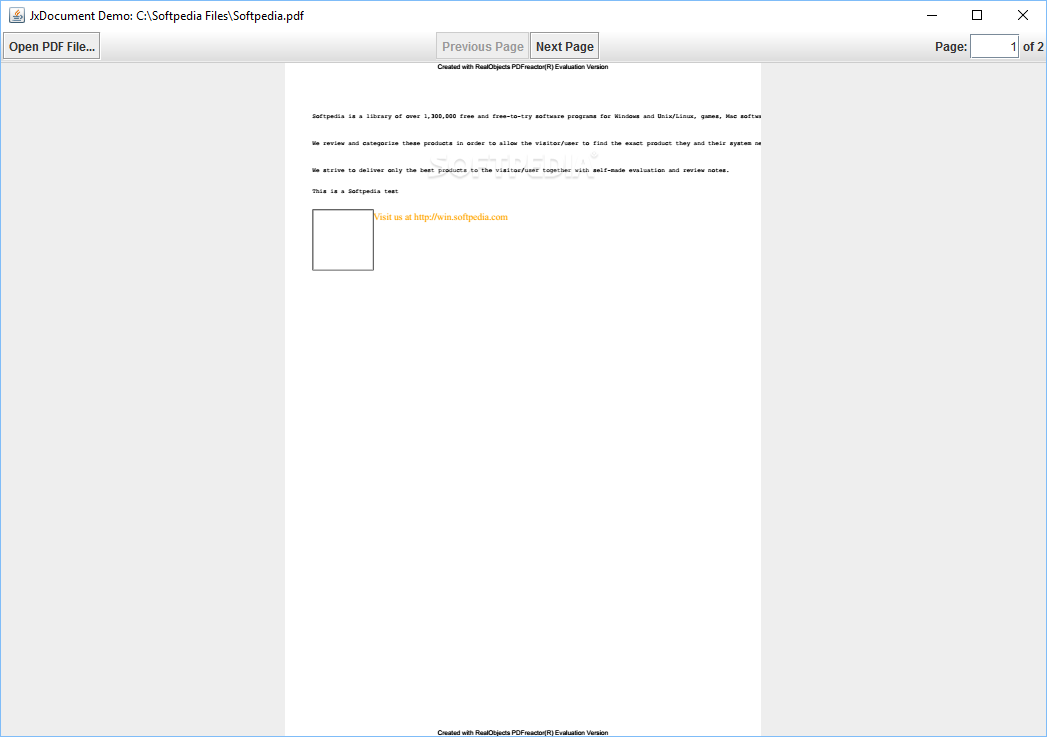Click the top 'Created with RealObjects PDFreactor' header
The width and height of the screenshot is (1047, 737).
click(522, 67)
